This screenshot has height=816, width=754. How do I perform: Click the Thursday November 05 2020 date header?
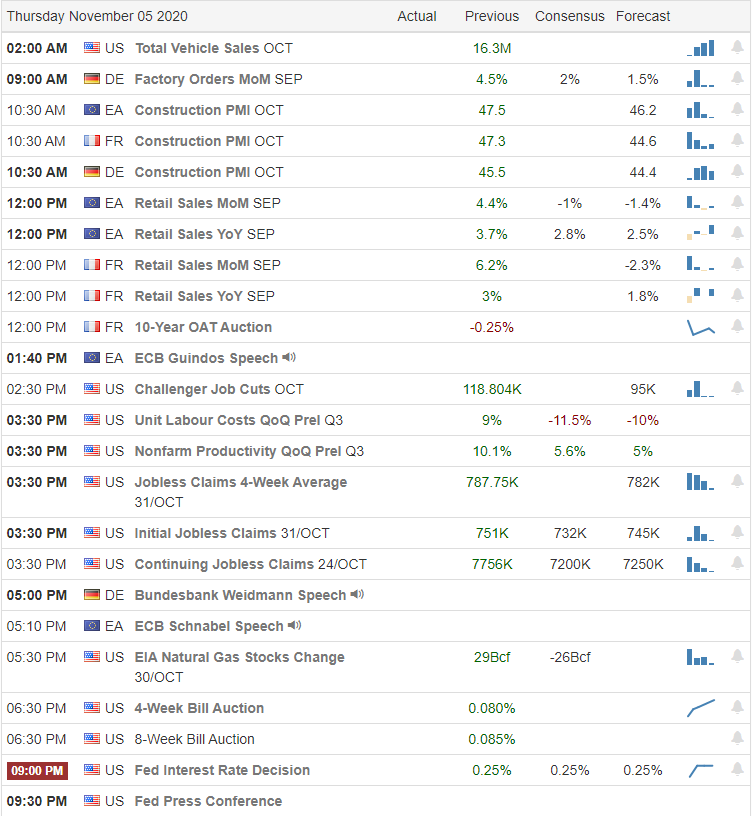coord(97,16)
